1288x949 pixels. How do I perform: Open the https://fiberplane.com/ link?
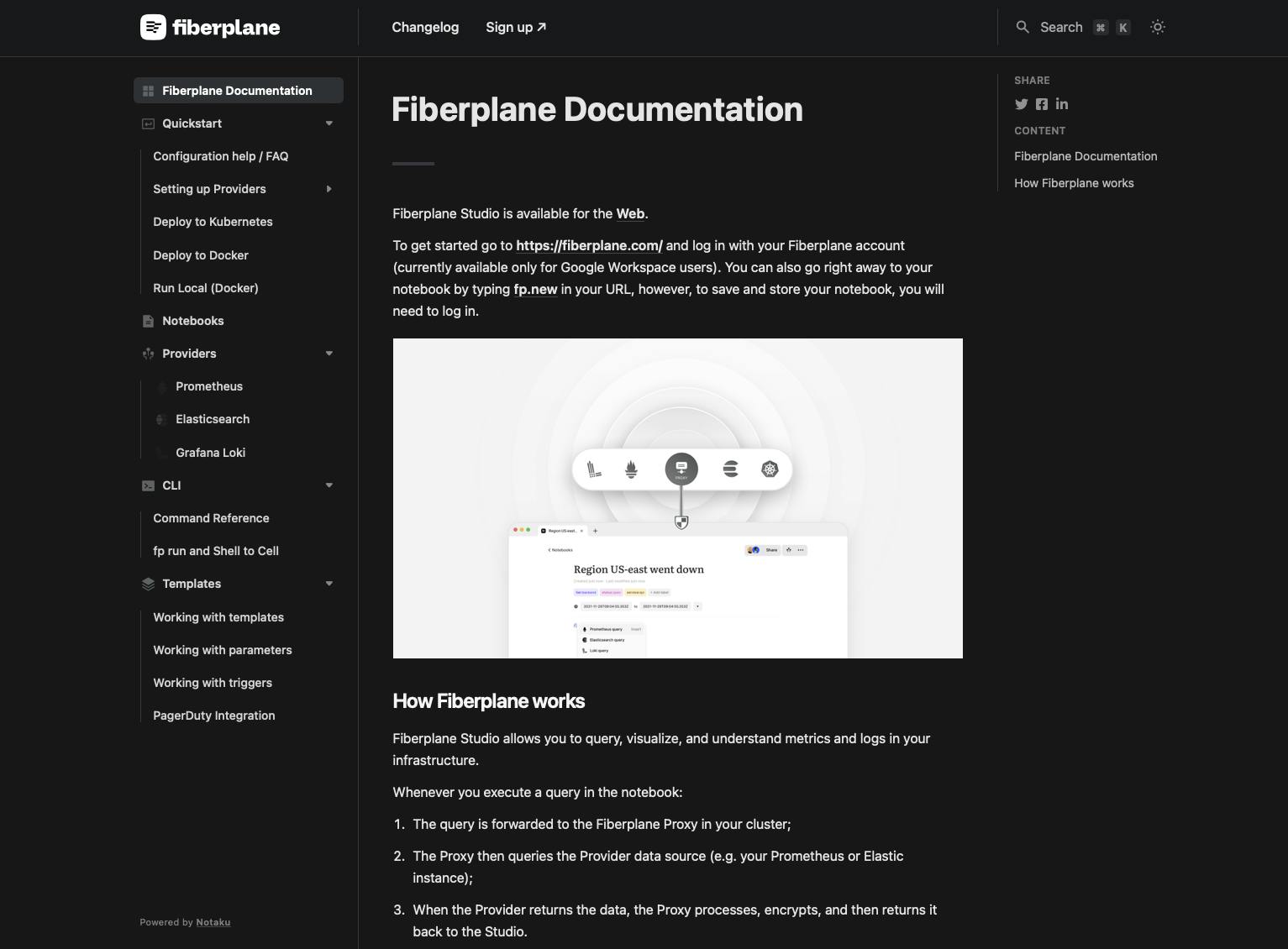click(x=589, y=245)
